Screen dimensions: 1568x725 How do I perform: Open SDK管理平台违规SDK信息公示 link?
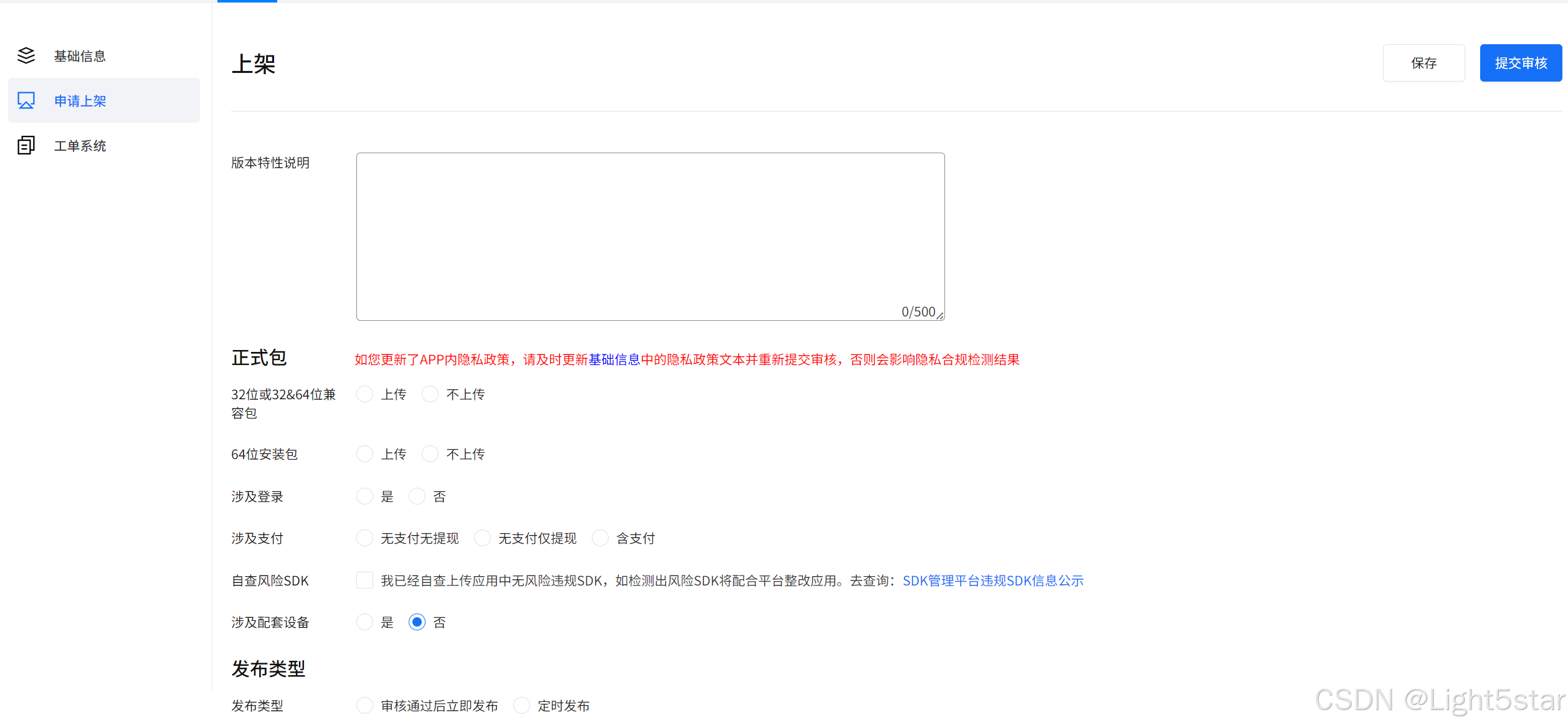pyautogui.click(x=993, y=580)
